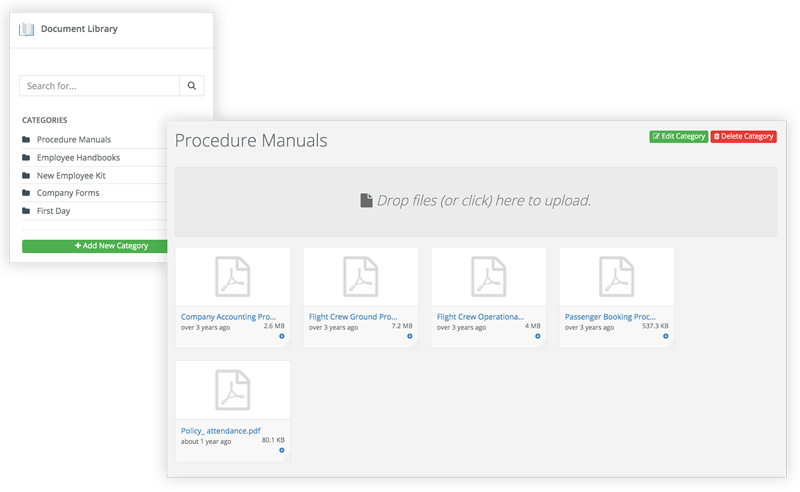The image size is (800, 492).
Task: Click blue options icon on Passenger Booking card
Action: pos(666,336)
